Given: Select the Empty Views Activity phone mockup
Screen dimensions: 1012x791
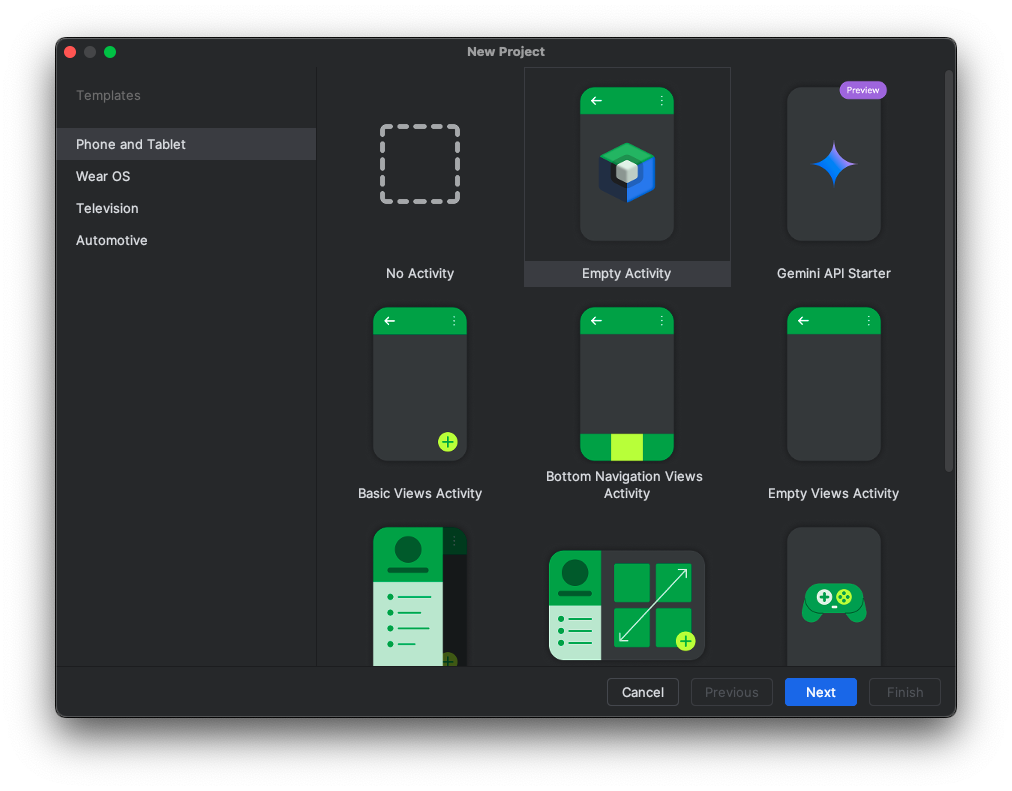Looking at the screenshot, I should pyautogui.click(x=833, y=384).
